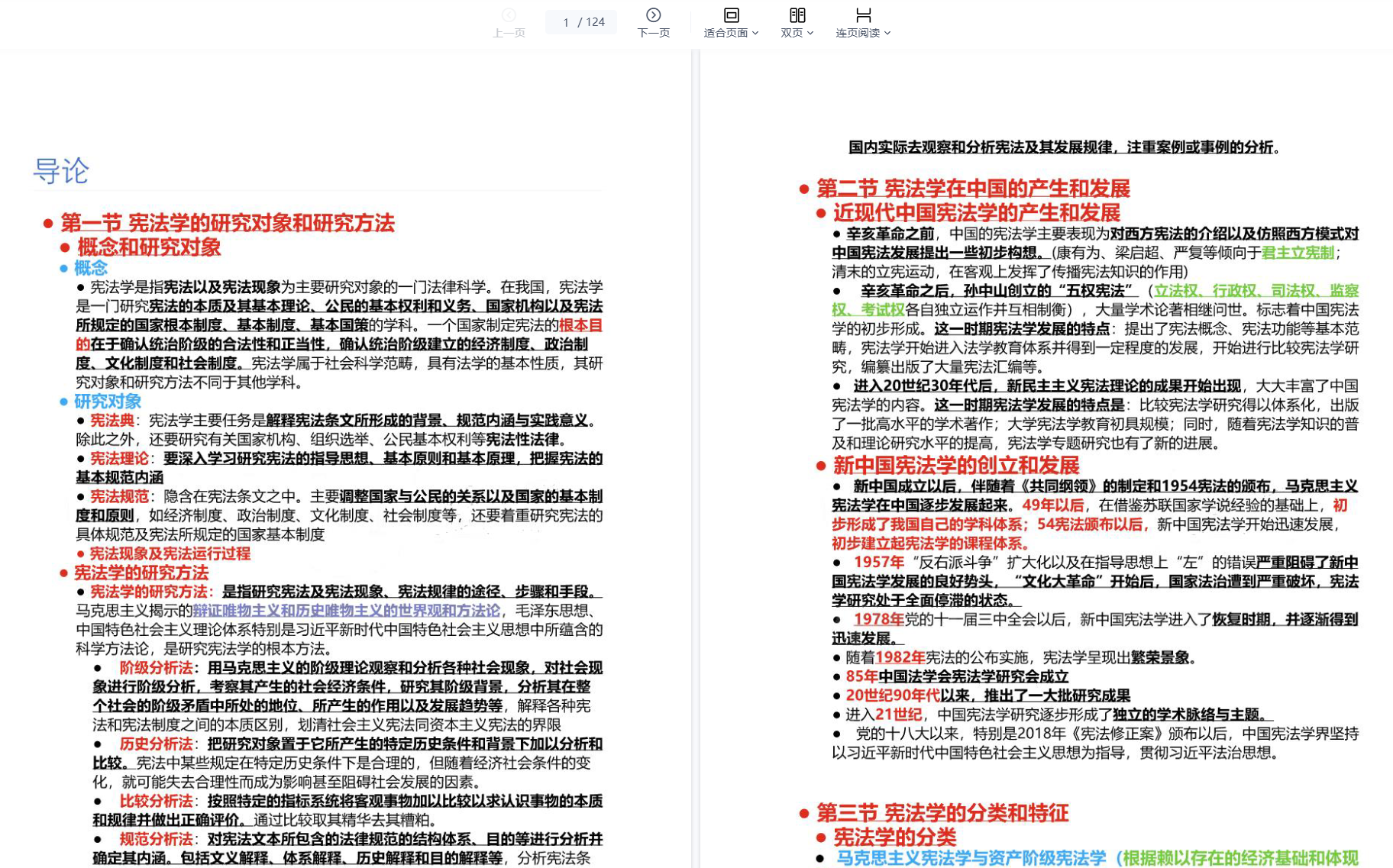Click the purple 辩证唯物主义和历史唯物主义 link text
1393x868 pixels.
[x=346, y=611]
